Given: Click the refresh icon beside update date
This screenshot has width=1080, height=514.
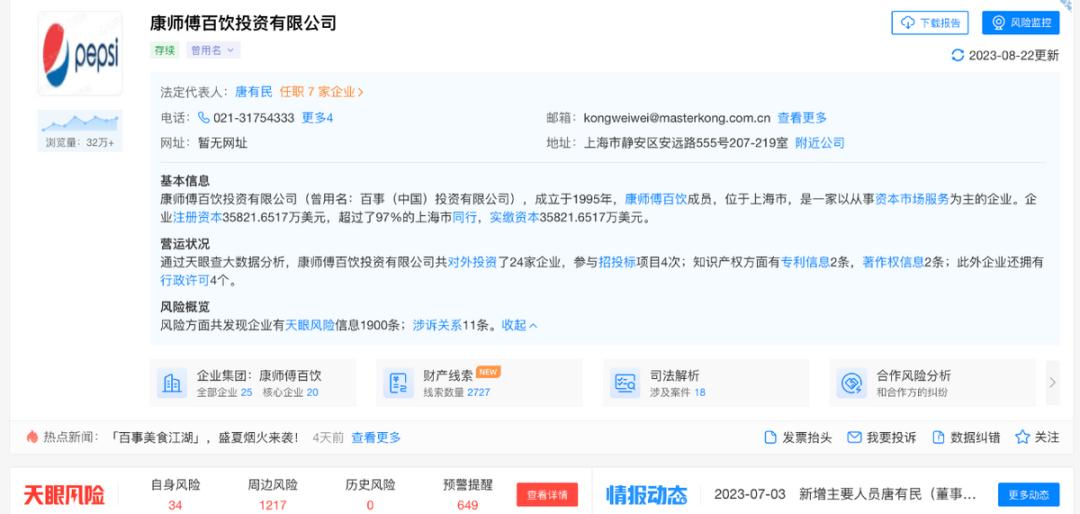Looking at the screenshot, I should tap(957, 55).
